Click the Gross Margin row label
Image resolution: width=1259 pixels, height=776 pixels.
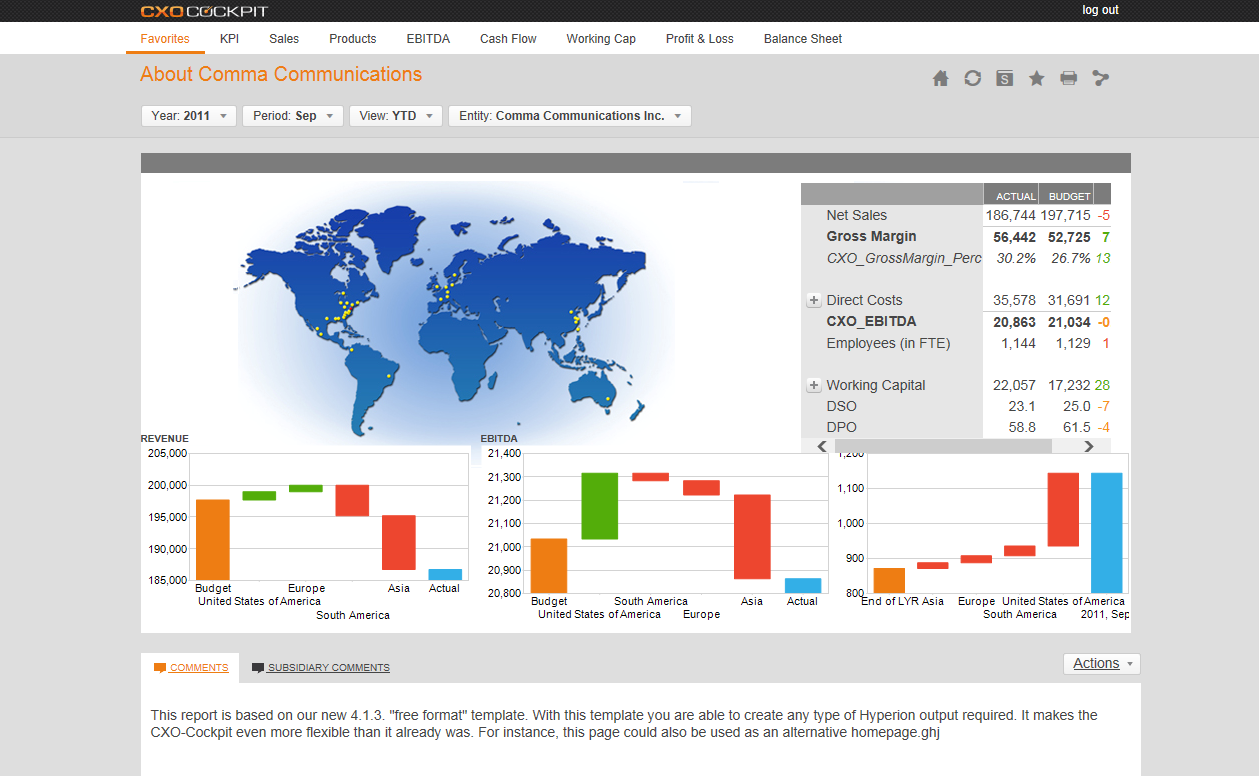click(x=871, y=237)
